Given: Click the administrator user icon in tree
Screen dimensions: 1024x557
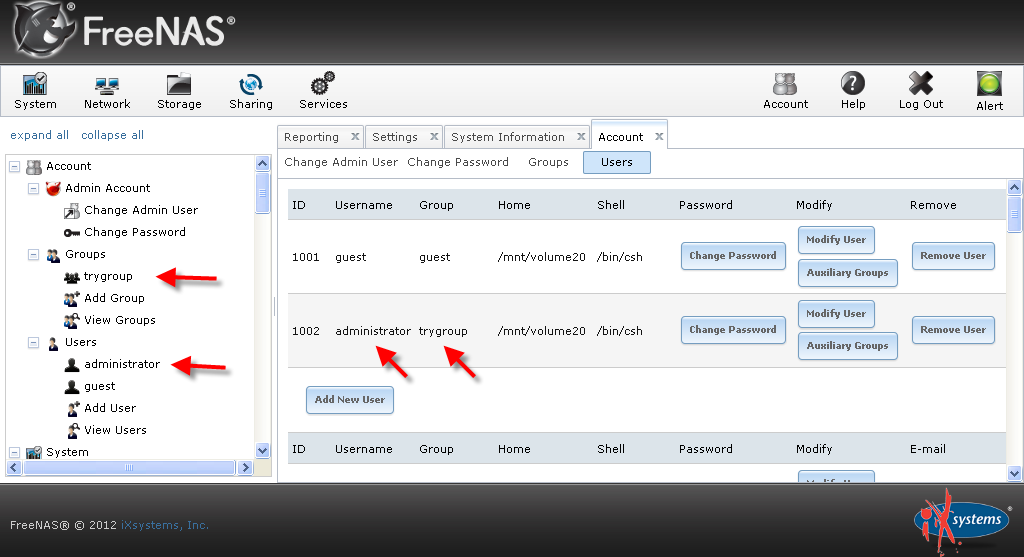Looking at the screenshot, I should pos(72,365).
